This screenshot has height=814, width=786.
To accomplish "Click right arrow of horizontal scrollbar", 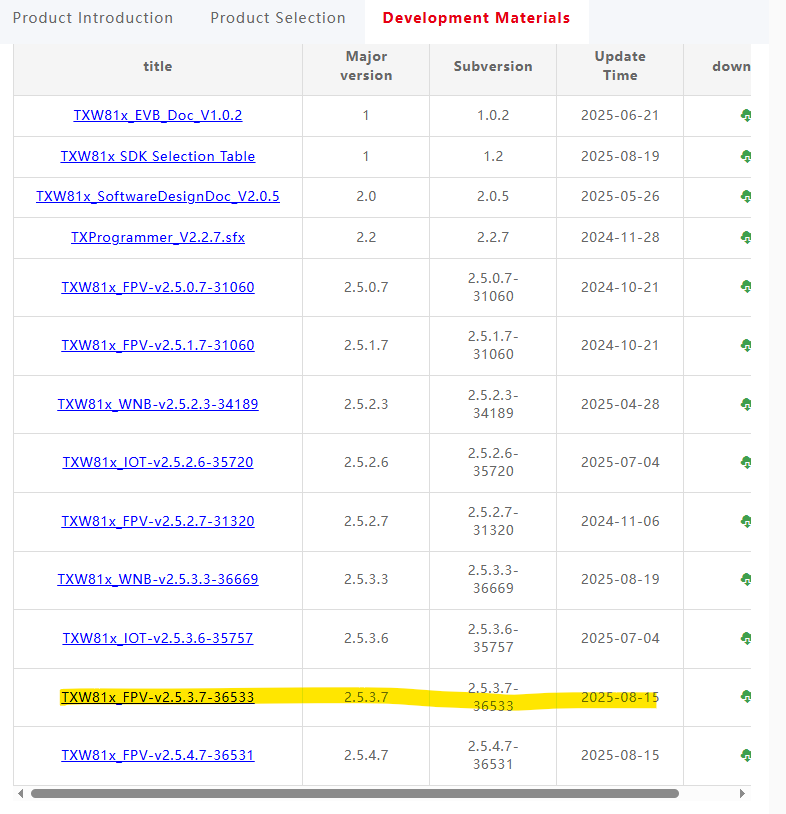I will pos(742,794).
